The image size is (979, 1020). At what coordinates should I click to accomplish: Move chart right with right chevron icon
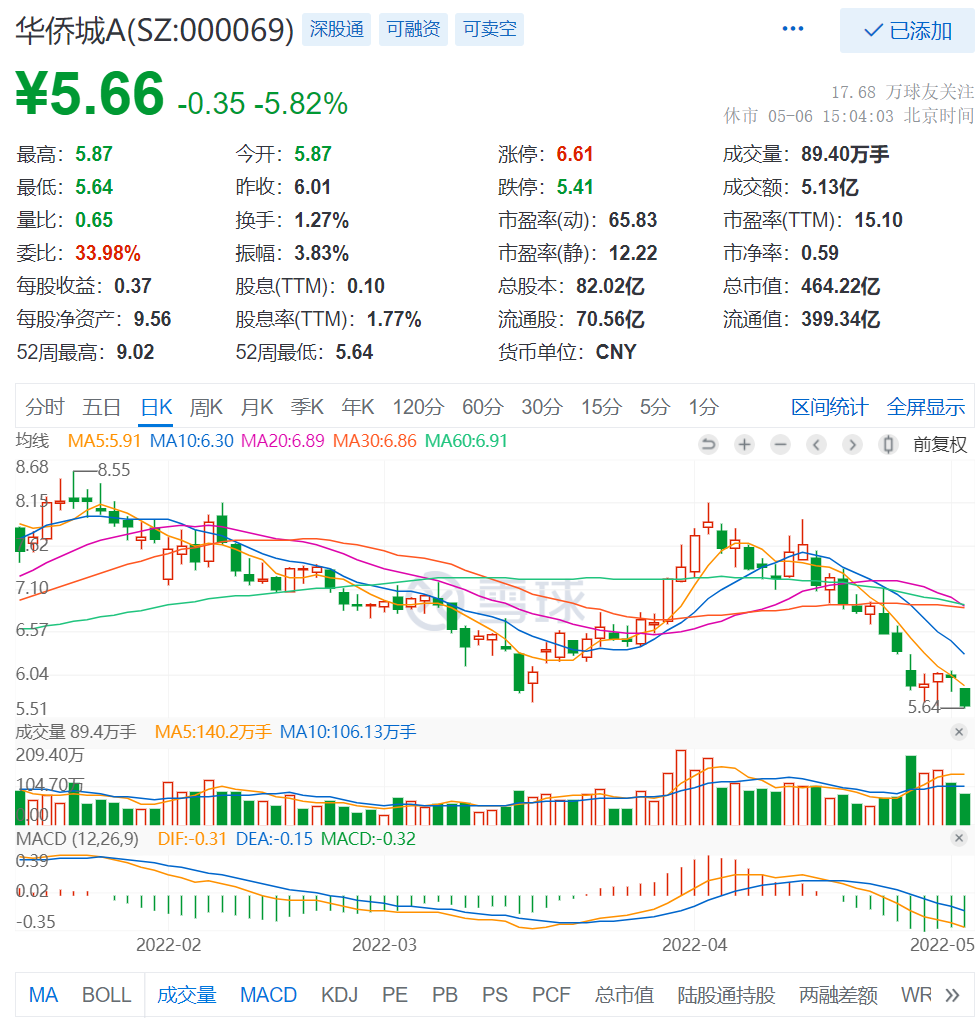852,445
